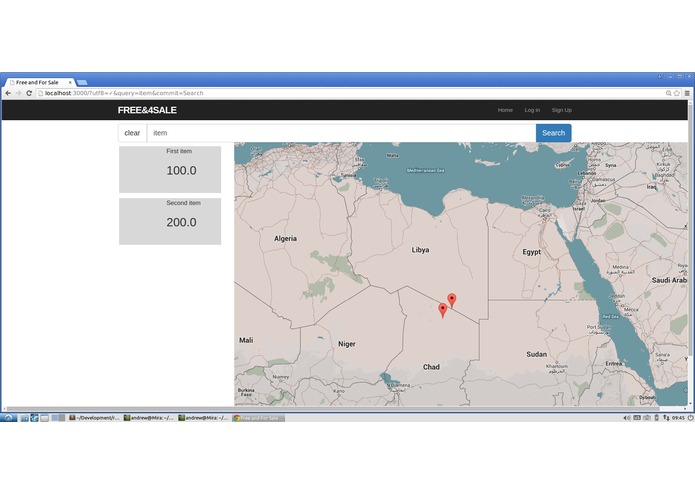Select the Second item card
This screenshot has width=695, height=494.
[170, 221]
